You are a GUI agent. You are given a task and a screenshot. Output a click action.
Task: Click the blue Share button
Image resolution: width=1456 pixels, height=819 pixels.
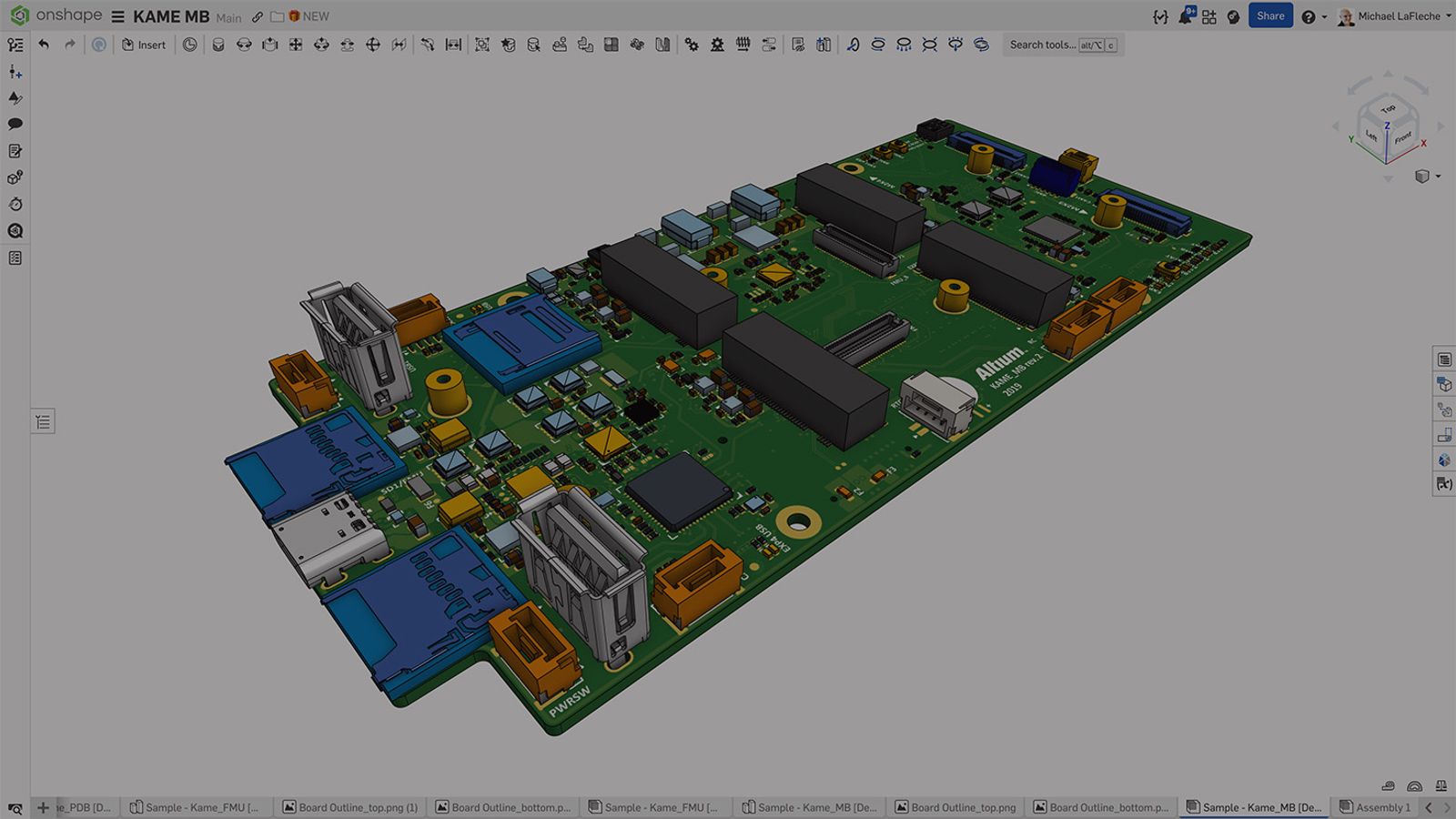pos(1270,15)
